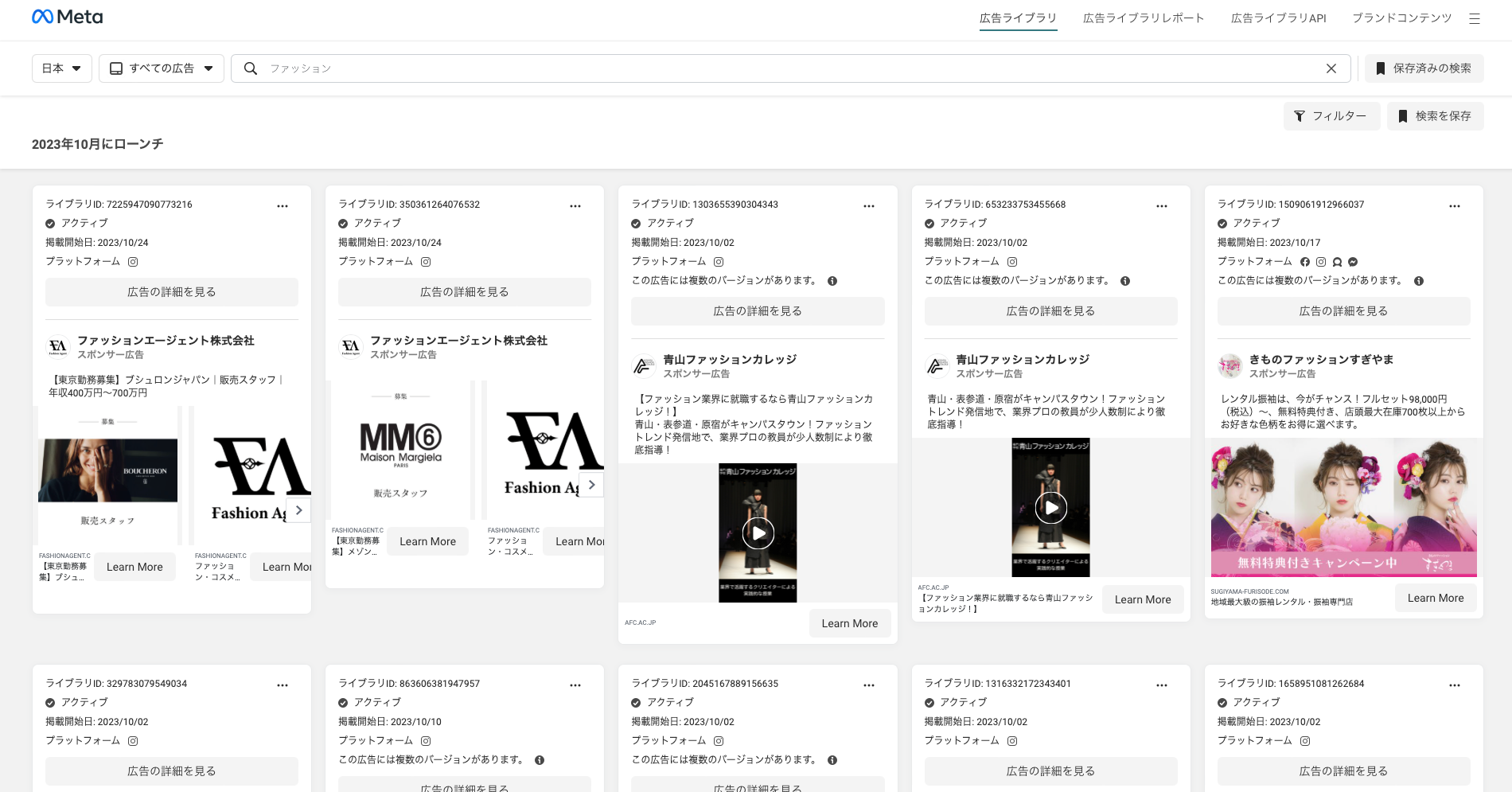
Task: Open the 日本 country dropdown
Action: pos(61,68)
